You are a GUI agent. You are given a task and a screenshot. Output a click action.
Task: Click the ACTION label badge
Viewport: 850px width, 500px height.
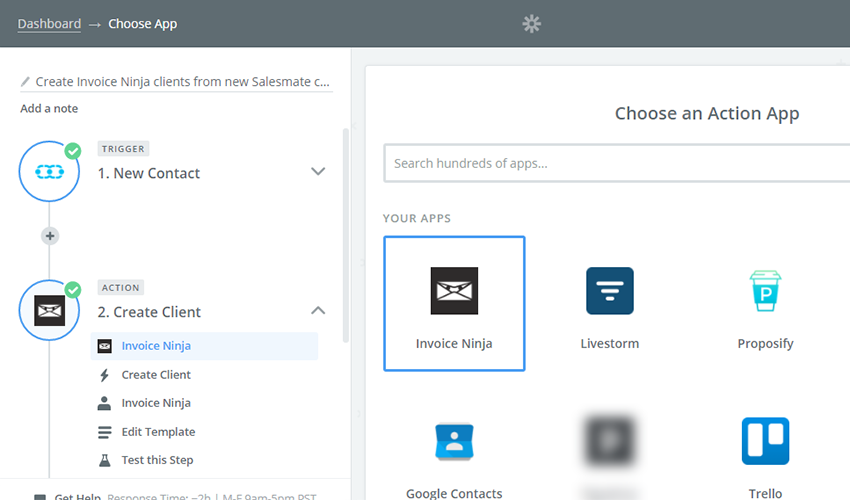tap(120, 287)
